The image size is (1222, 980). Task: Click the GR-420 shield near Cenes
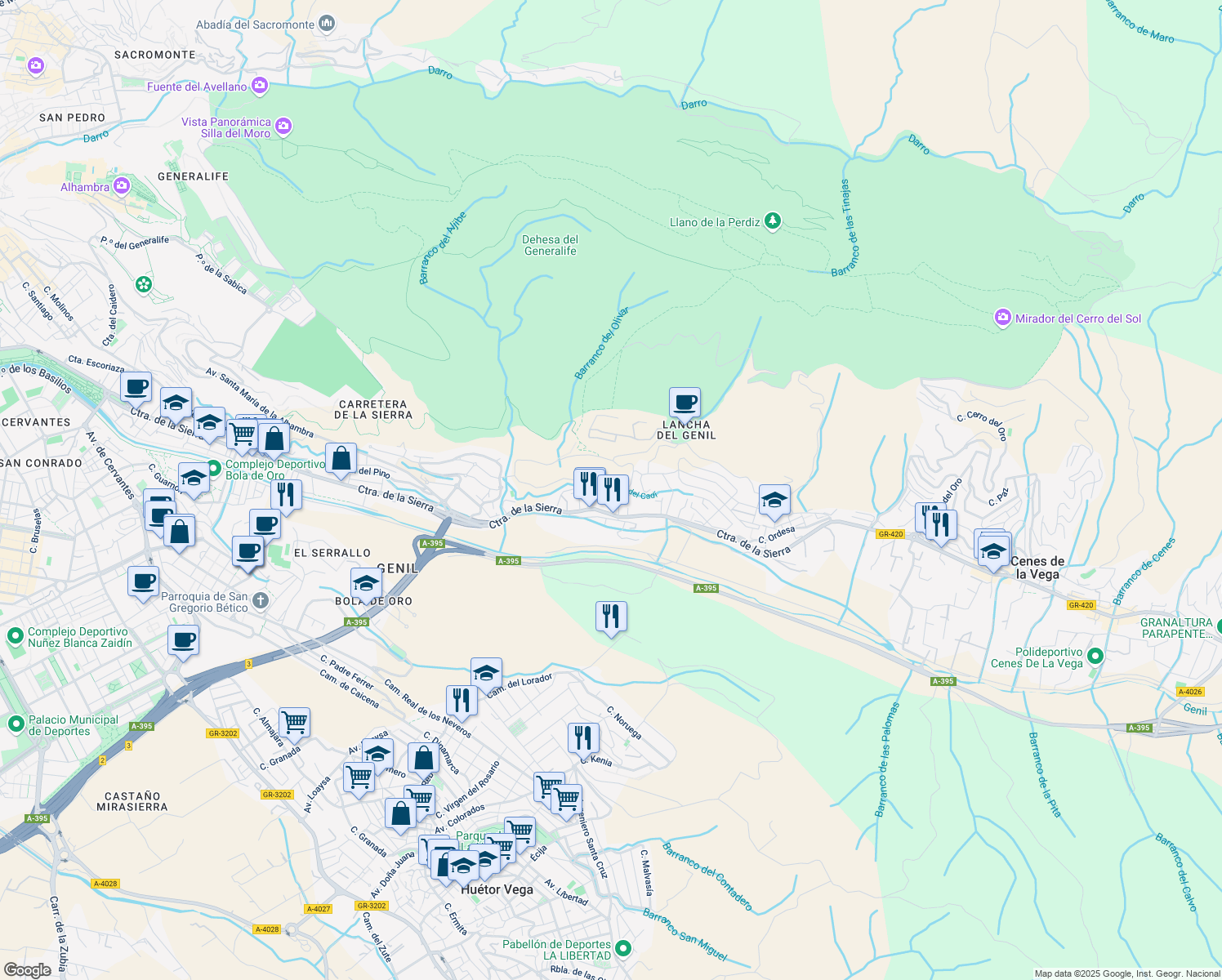pos(890,534)
